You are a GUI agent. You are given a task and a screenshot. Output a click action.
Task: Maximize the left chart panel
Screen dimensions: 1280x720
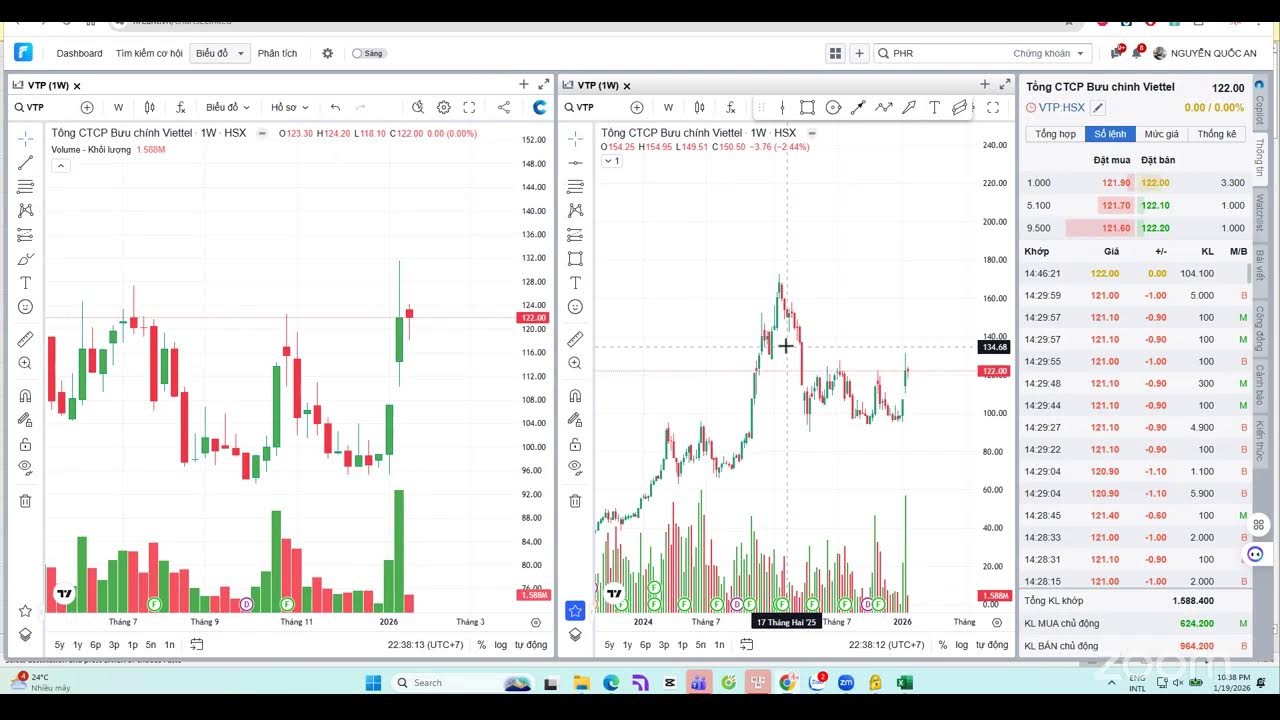coord(543,85)
